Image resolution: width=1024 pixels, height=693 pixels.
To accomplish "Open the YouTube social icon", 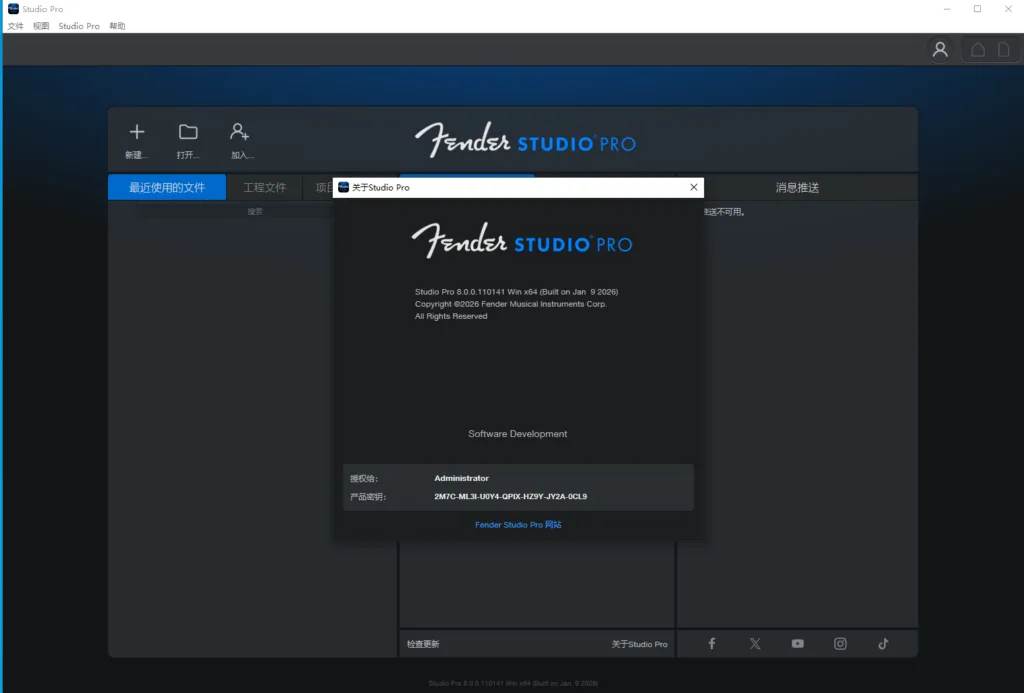I will click(797, 643).
